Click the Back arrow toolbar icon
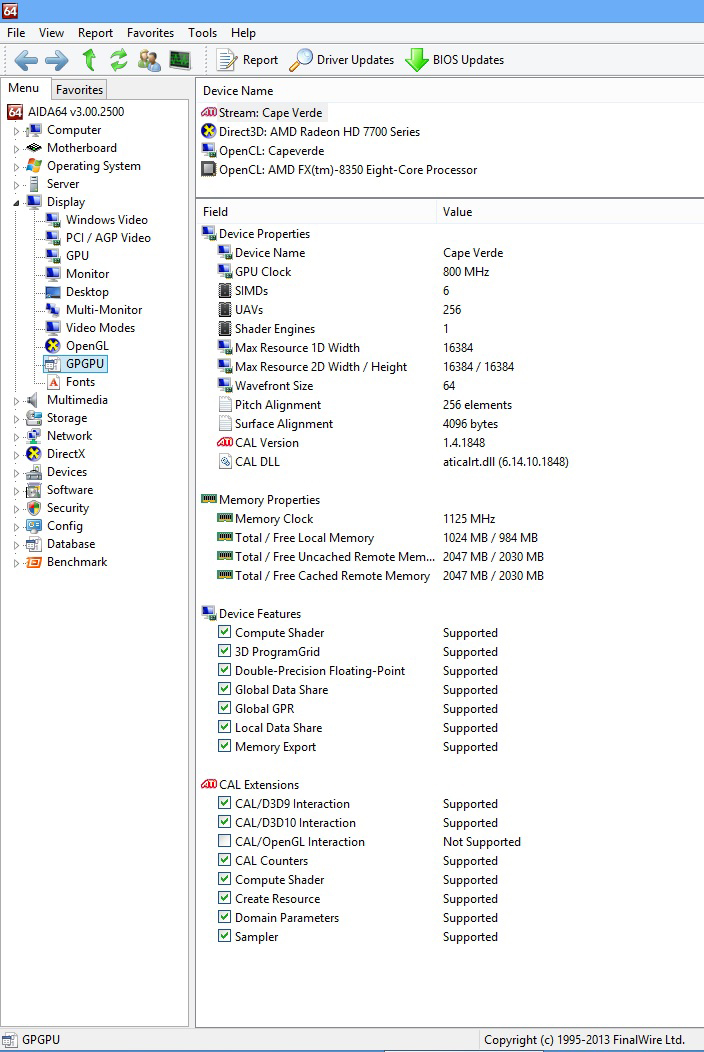 click(26, 60)
